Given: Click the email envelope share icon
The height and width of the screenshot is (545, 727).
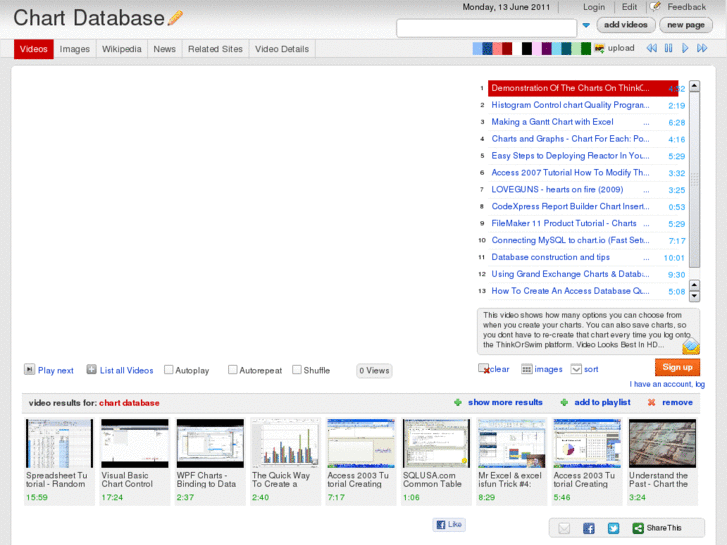Looking at the screenshot, I should (x=564, y=528).
